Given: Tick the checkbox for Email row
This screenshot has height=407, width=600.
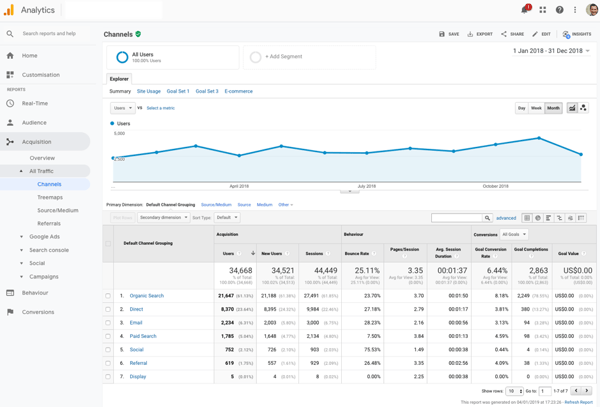Looking at the screenshot, I should (x=108, y=322).
